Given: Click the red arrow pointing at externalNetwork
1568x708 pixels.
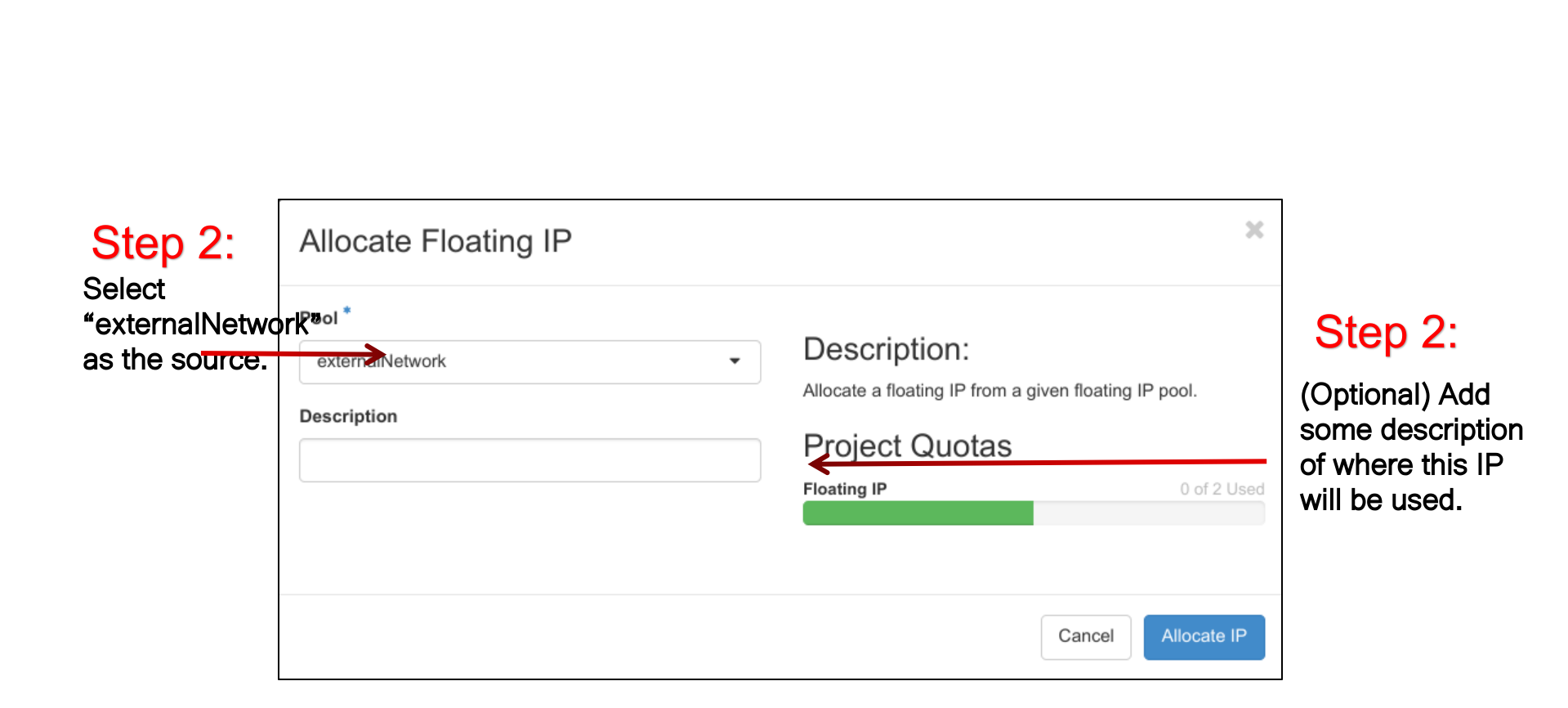Looking at the screenshot, I should [x=293, y=354].
